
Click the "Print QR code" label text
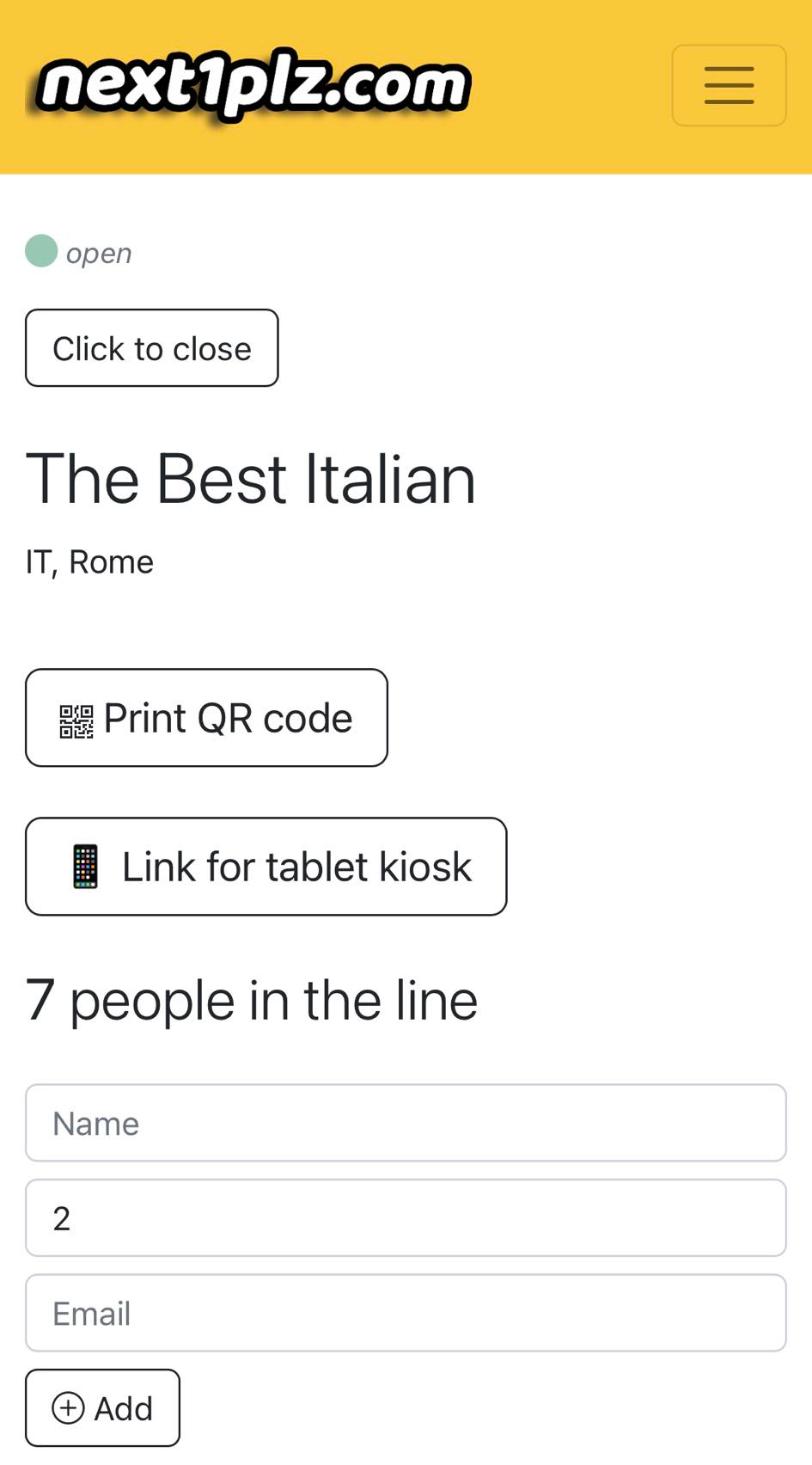point(228,719)
